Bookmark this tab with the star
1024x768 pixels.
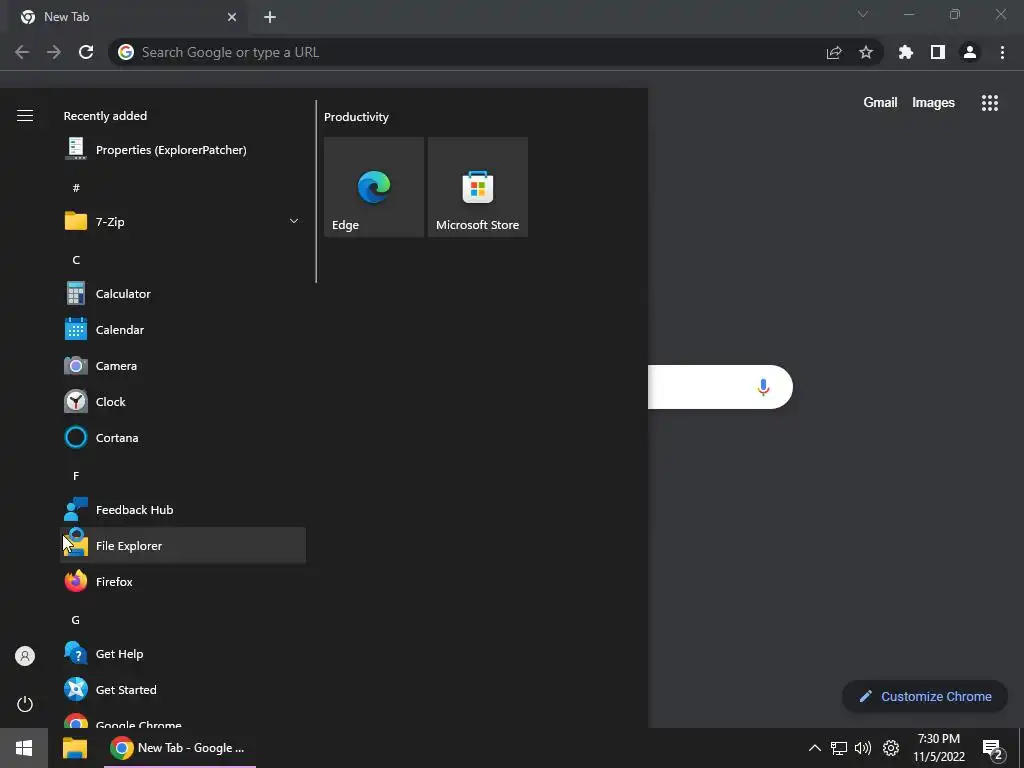(866, 52)
